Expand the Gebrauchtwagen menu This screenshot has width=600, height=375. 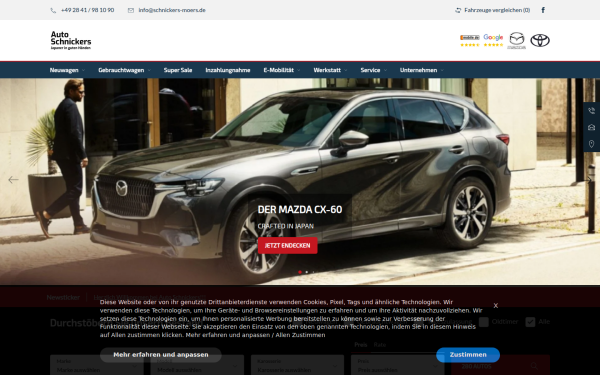coord(124,70)
